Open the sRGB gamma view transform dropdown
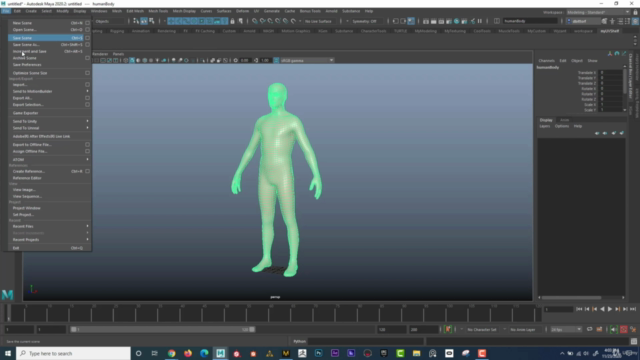The height and width of the screenshot is (360, 640). coord(307,60)
